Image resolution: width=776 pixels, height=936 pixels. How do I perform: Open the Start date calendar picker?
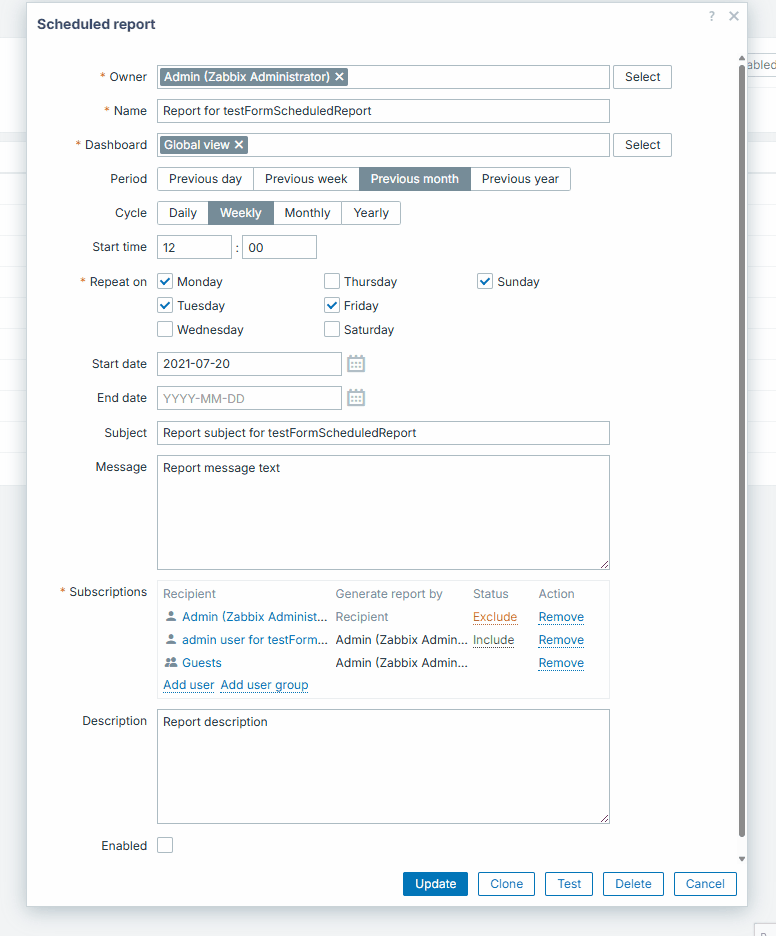click(356, 364)
